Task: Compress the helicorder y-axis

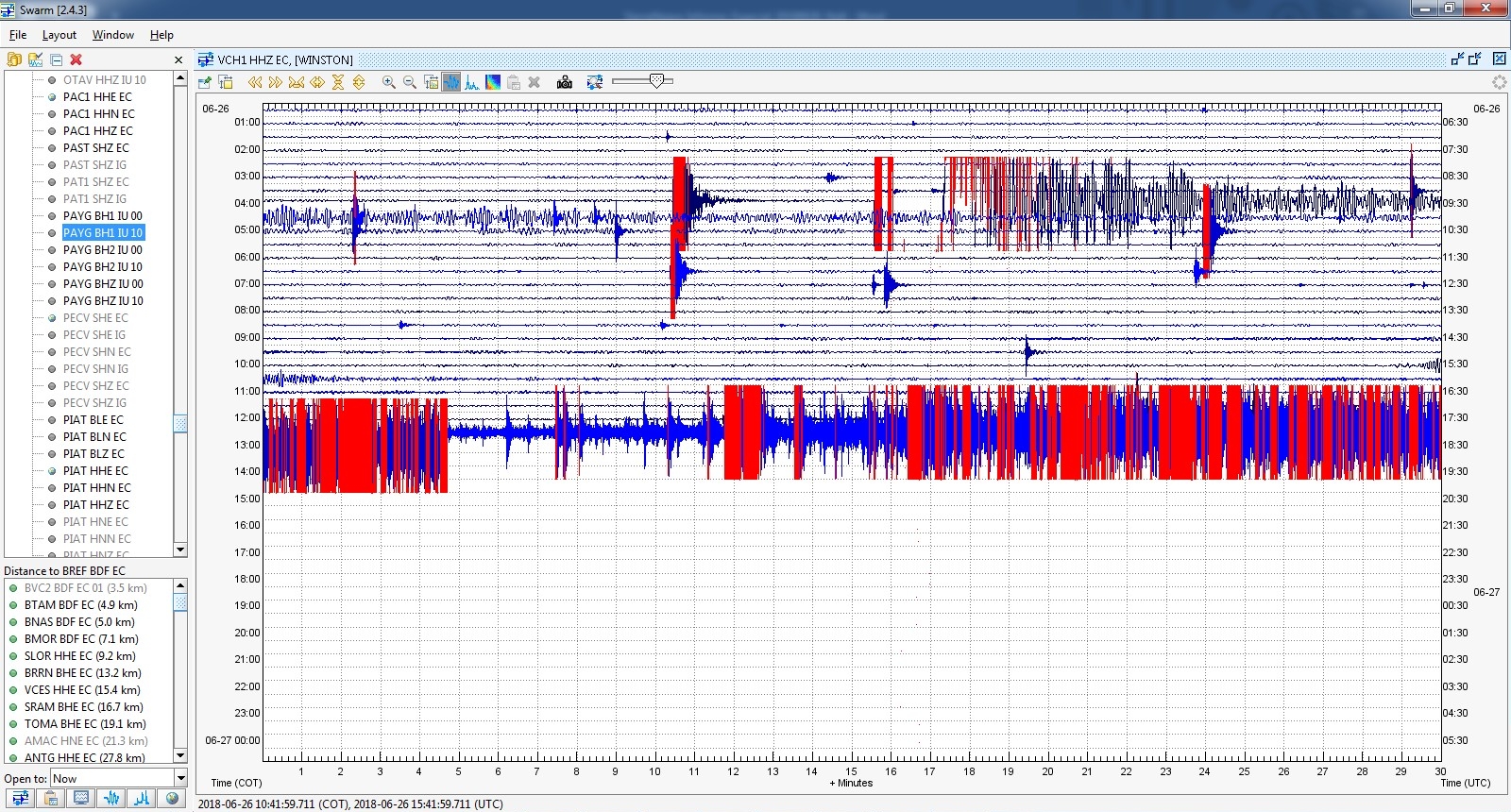Action: point(338,82)
